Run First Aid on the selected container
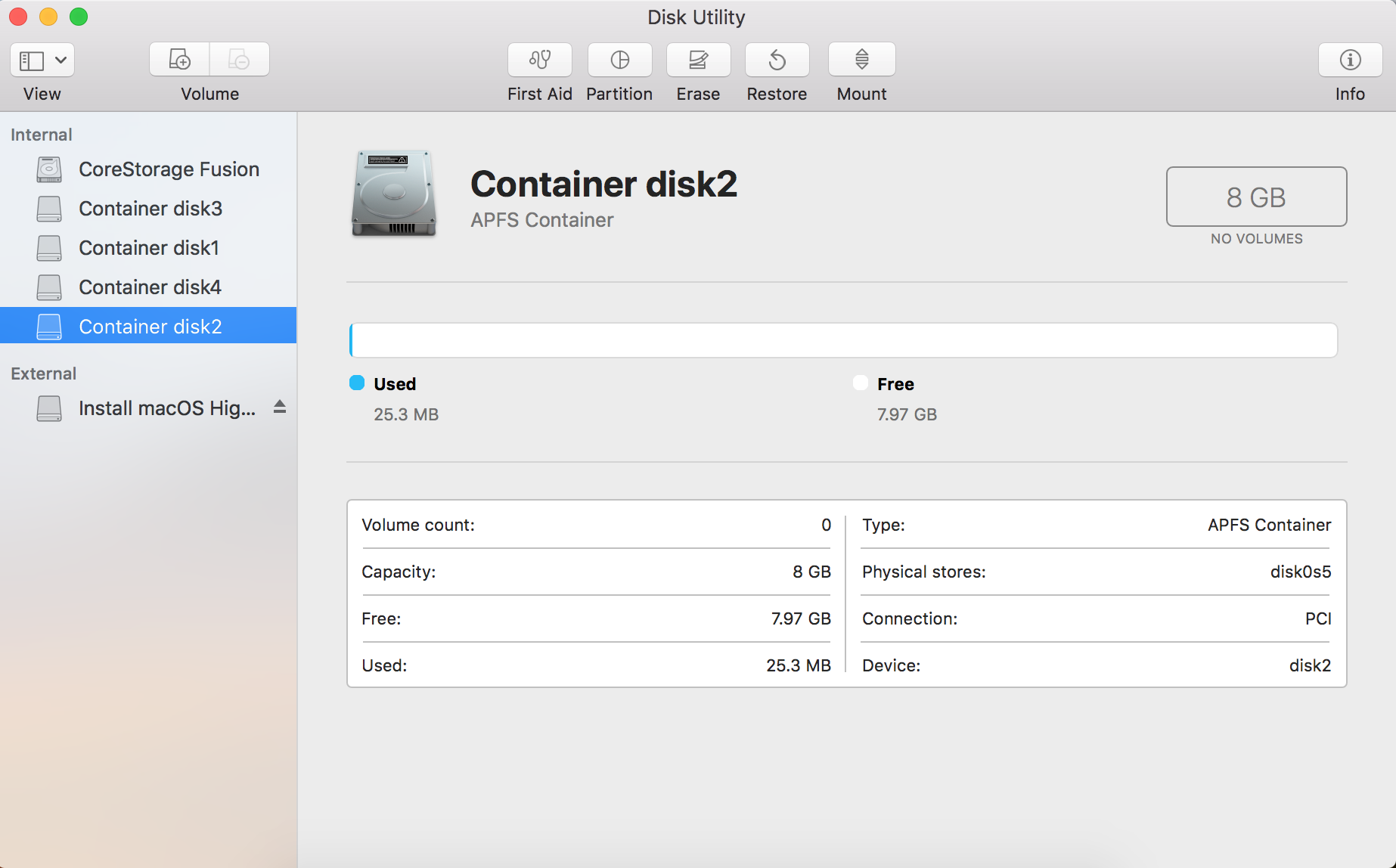The height and width of the screenshot is (868, 1396). coord(539,60)
